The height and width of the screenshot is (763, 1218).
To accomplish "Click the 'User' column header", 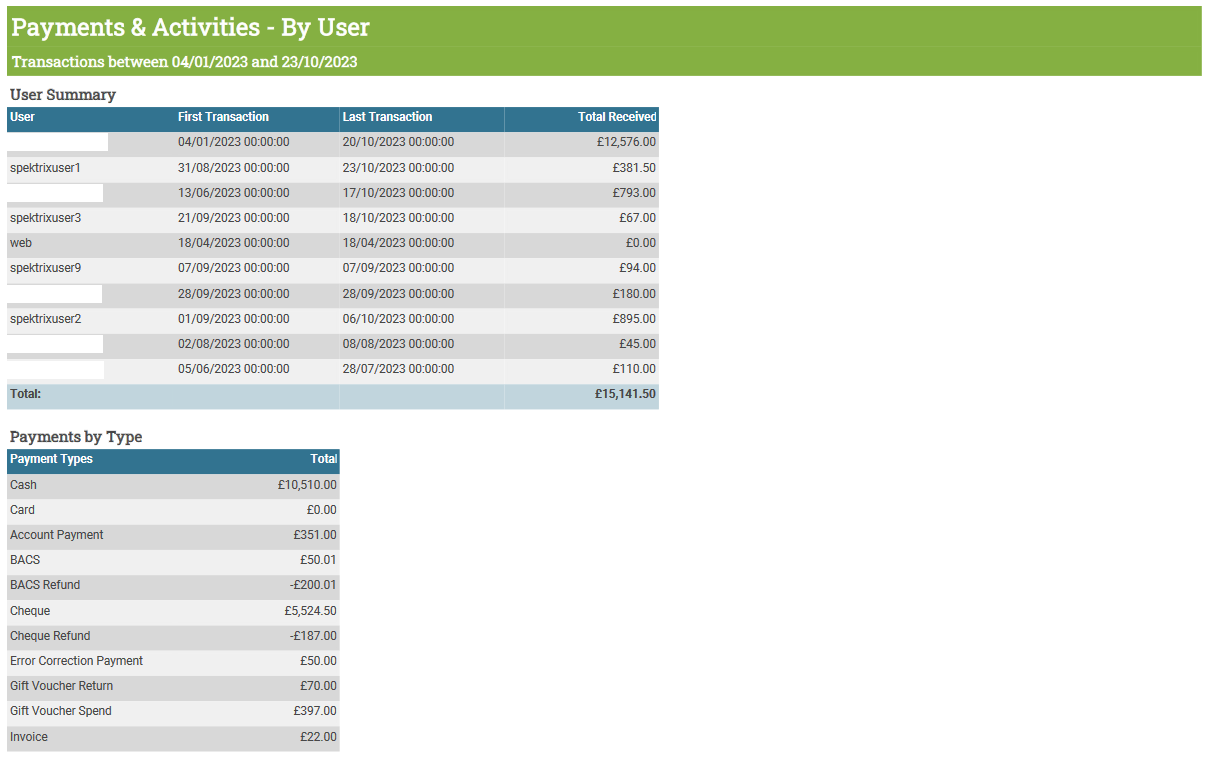I will click(22, 117).
